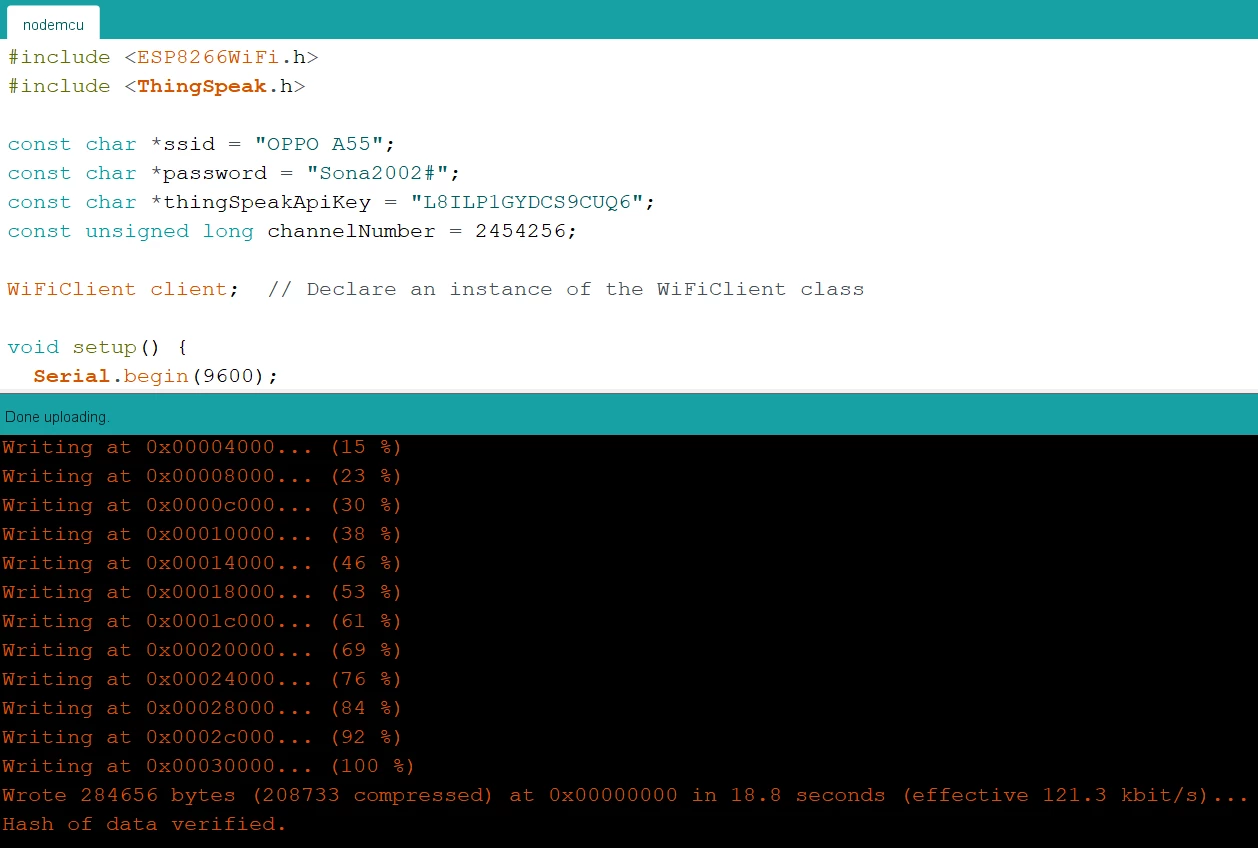Click the "OPPO A55" ssid string

click(326, 144)
